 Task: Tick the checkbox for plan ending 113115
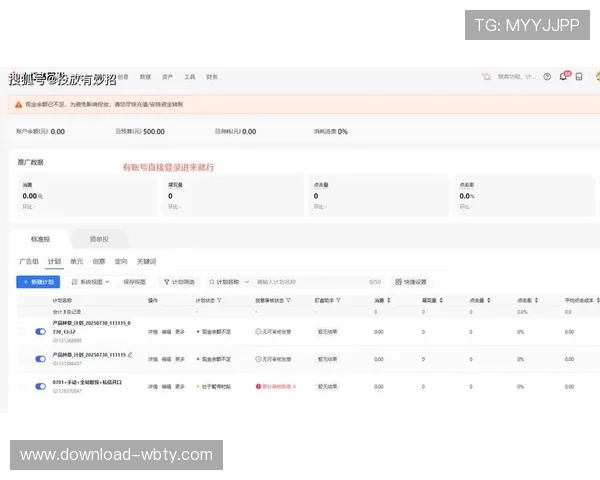pyautogui.click(x=23, y=359)
